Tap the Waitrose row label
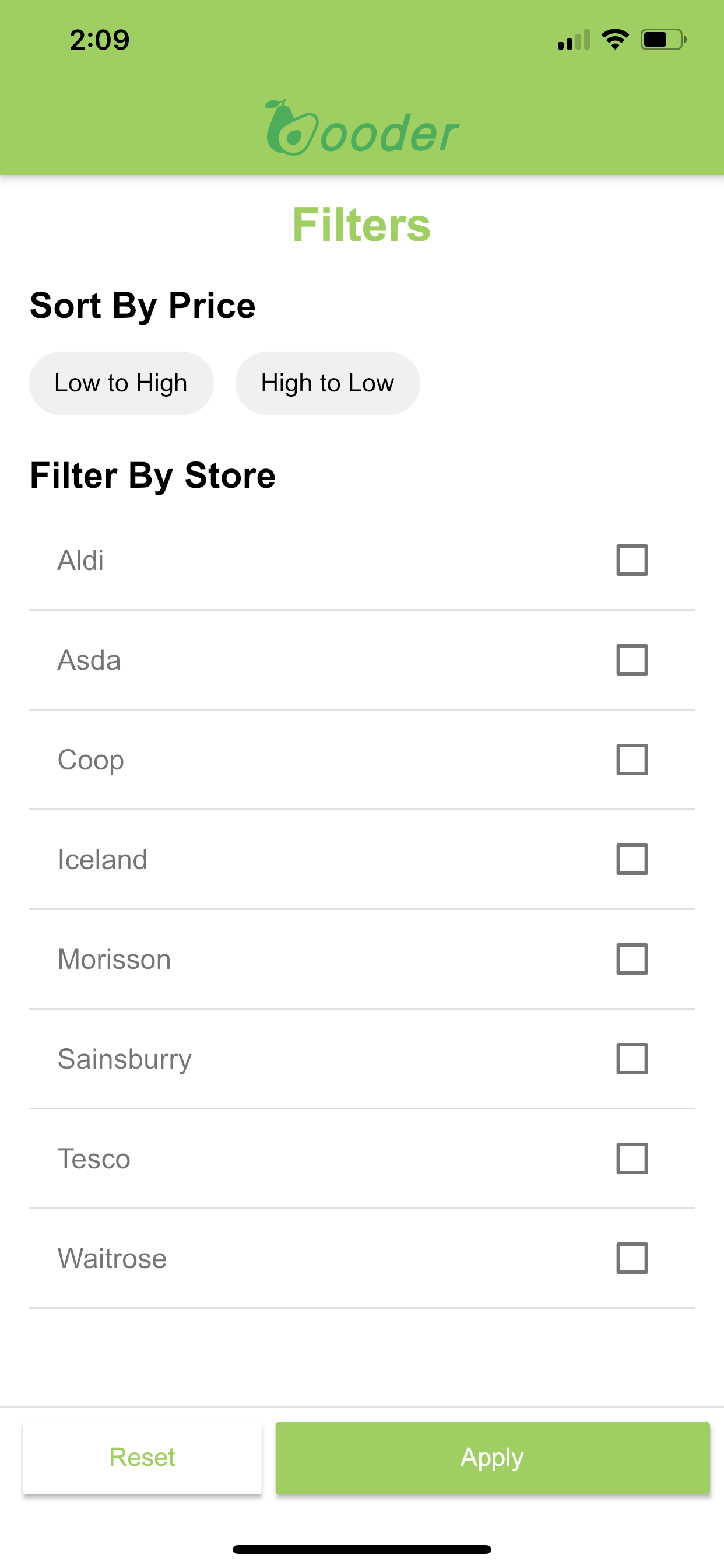Screen dimensions: 724x1568 click(x=112, y=1259)
